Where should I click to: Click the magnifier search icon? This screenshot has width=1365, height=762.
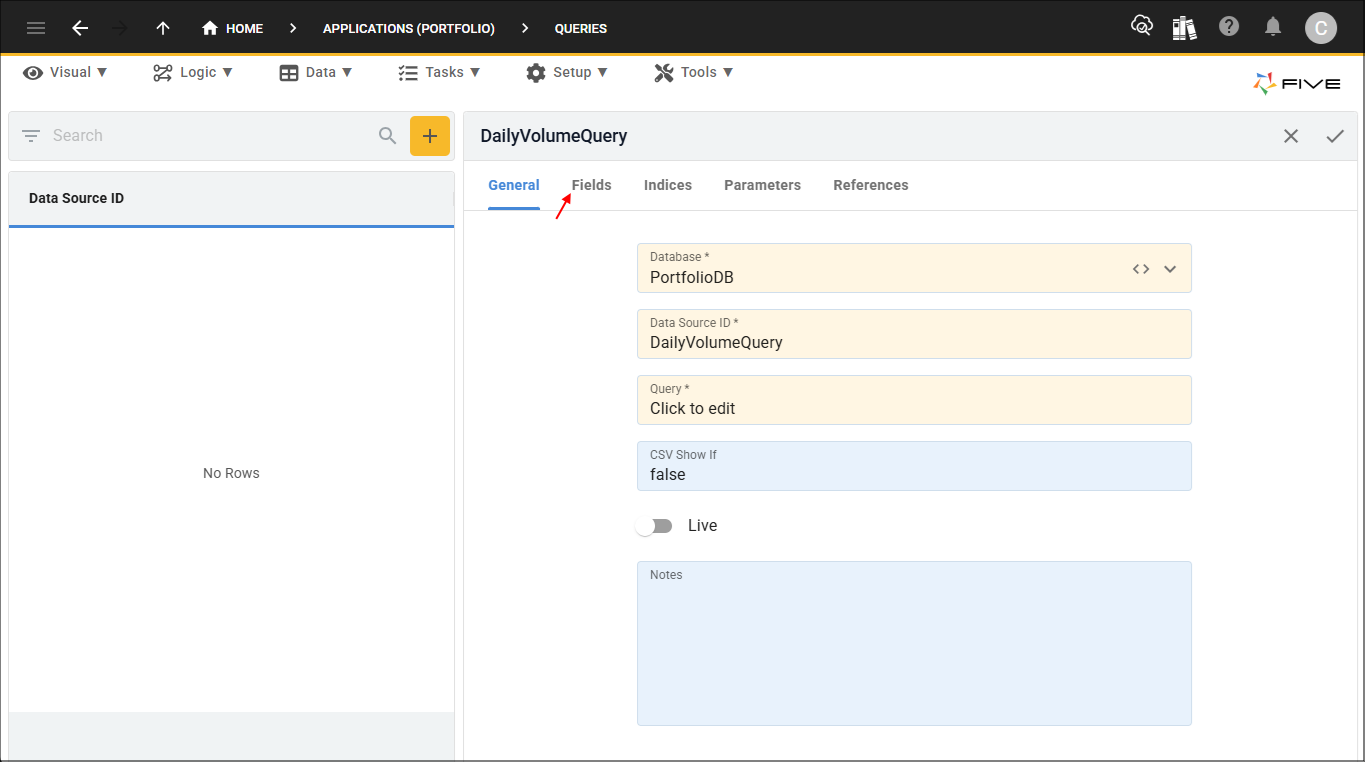[x=388, y=136]
